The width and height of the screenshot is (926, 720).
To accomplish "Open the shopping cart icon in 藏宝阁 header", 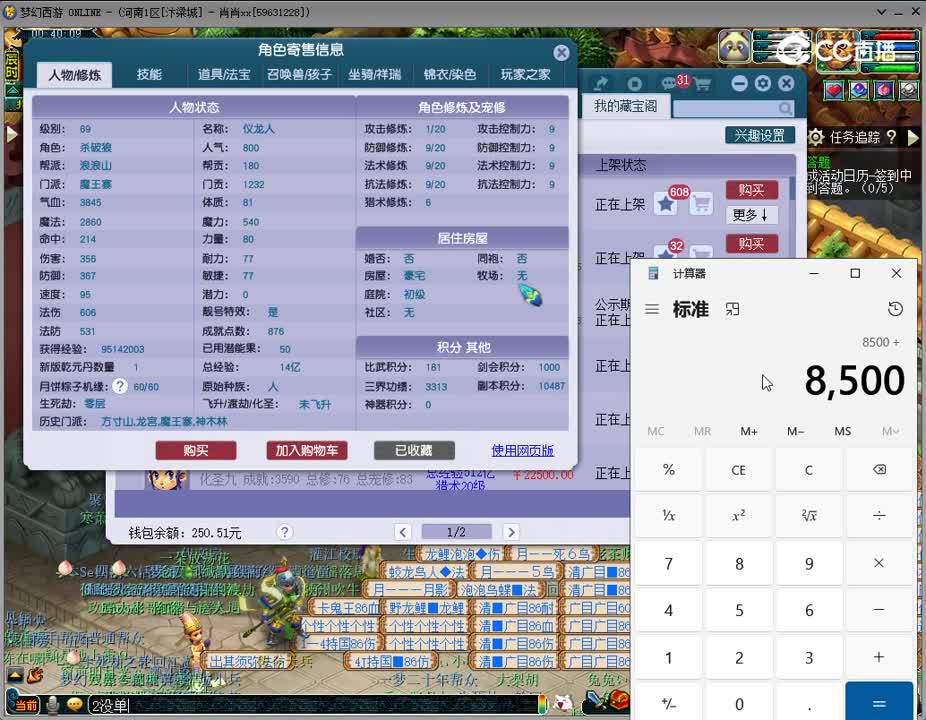I will click(x=702, y=84).
